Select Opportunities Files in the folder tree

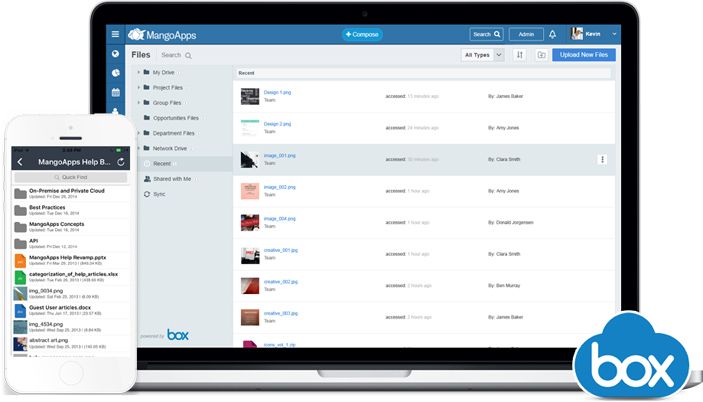pyautogui.click(x=176, y=118)
